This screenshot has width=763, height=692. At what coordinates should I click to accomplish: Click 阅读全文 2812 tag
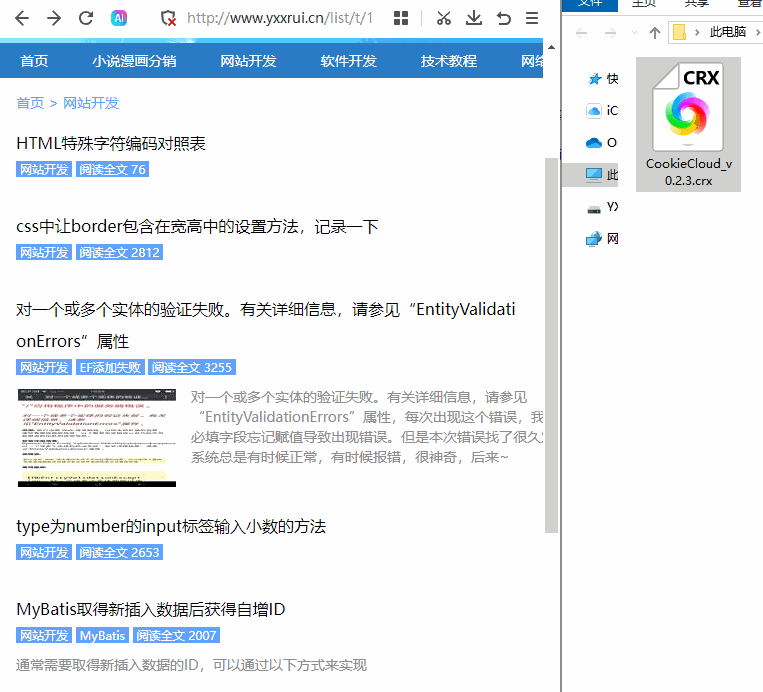(119, 253)
